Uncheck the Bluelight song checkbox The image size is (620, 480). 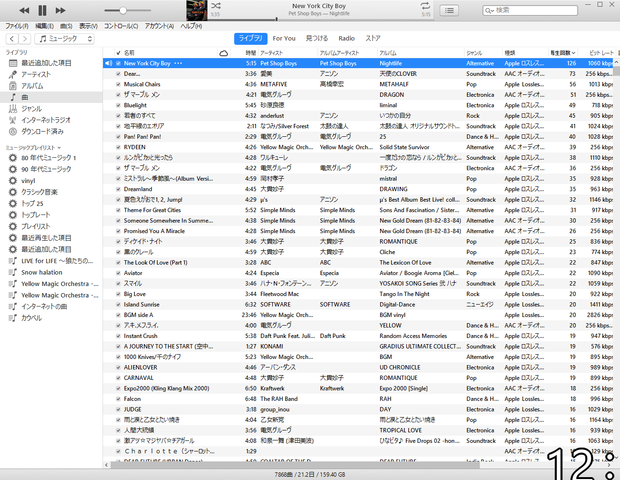click(118, 105)
